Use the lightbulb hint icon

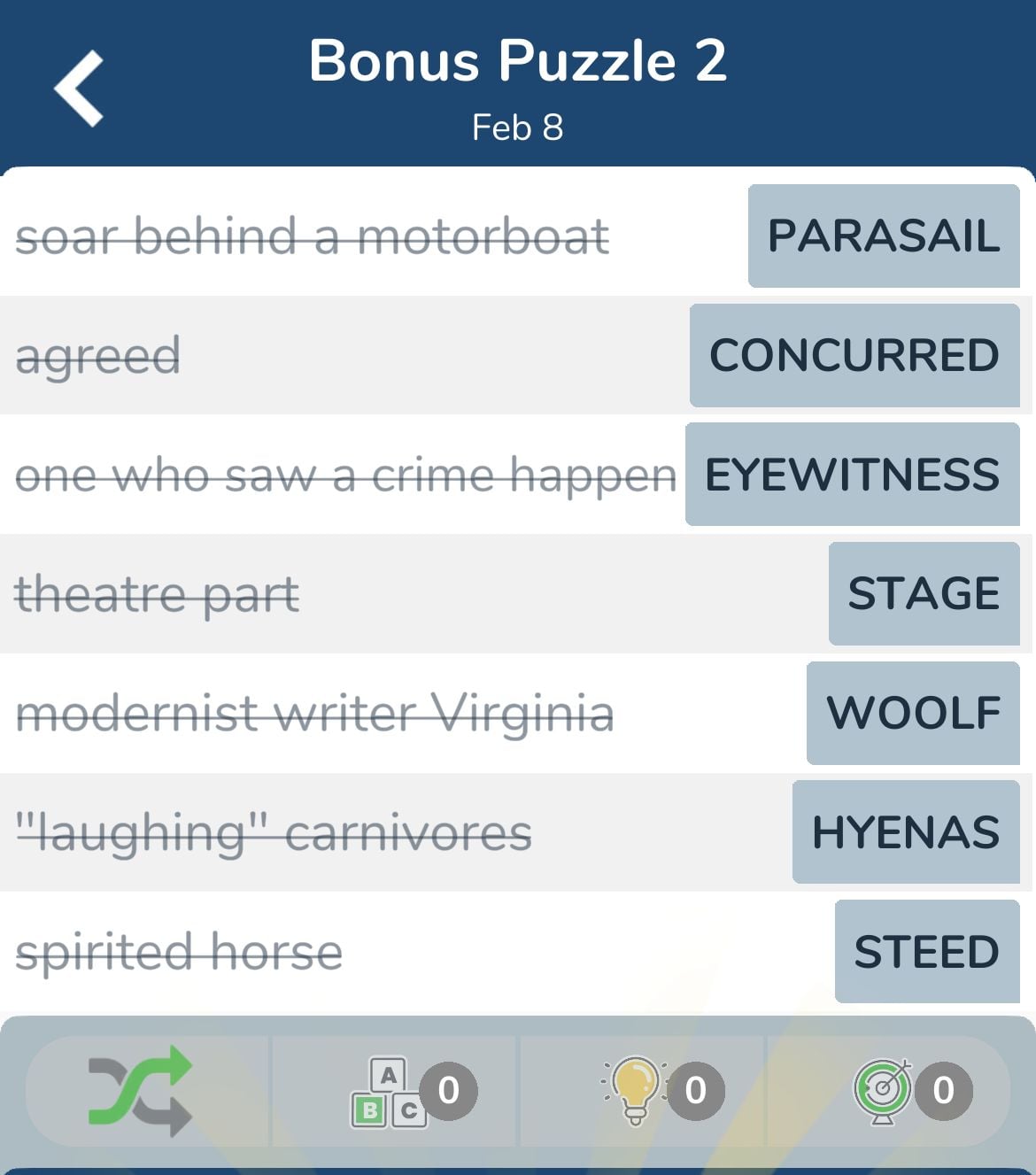coord(633,1091)
